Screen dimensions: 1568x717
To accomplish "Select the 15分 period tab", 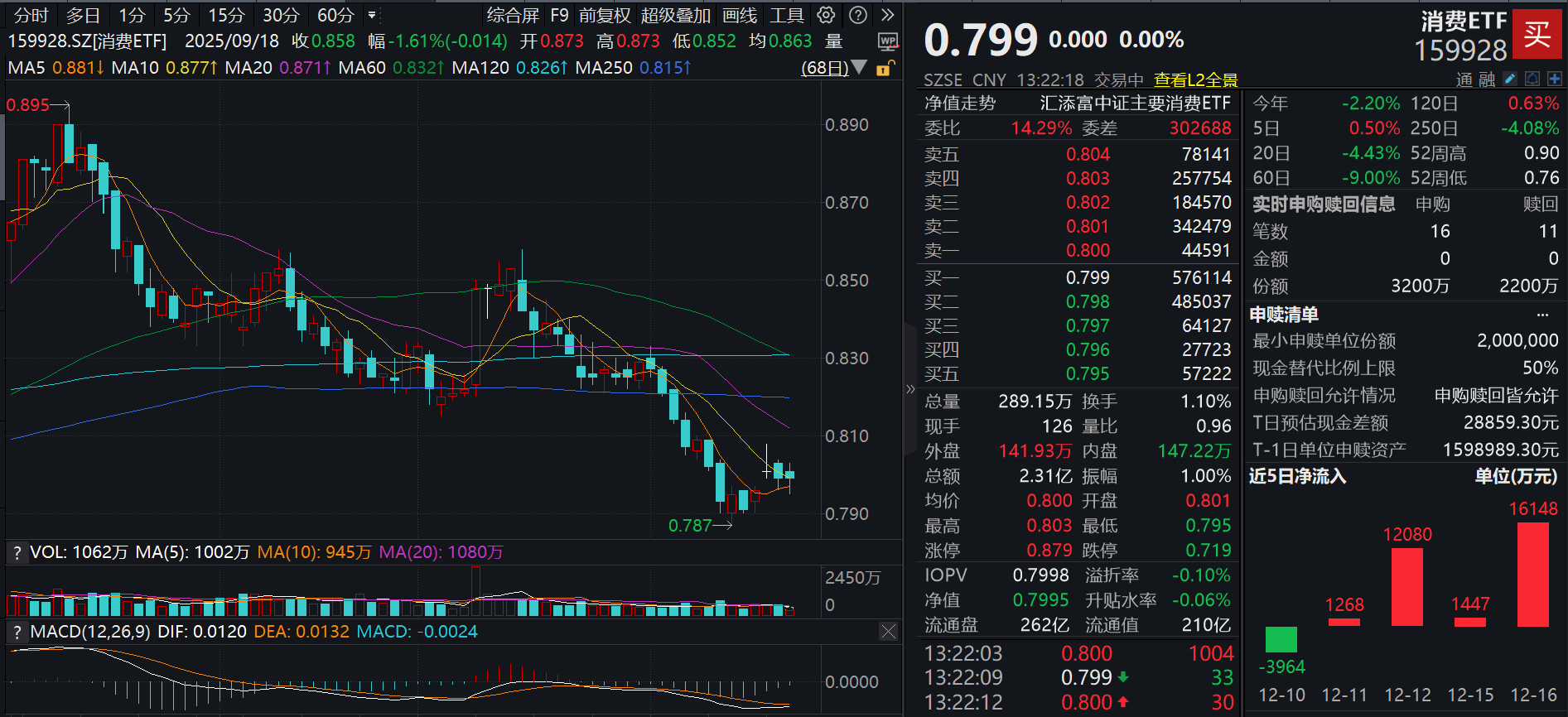I will click(226, 15).
